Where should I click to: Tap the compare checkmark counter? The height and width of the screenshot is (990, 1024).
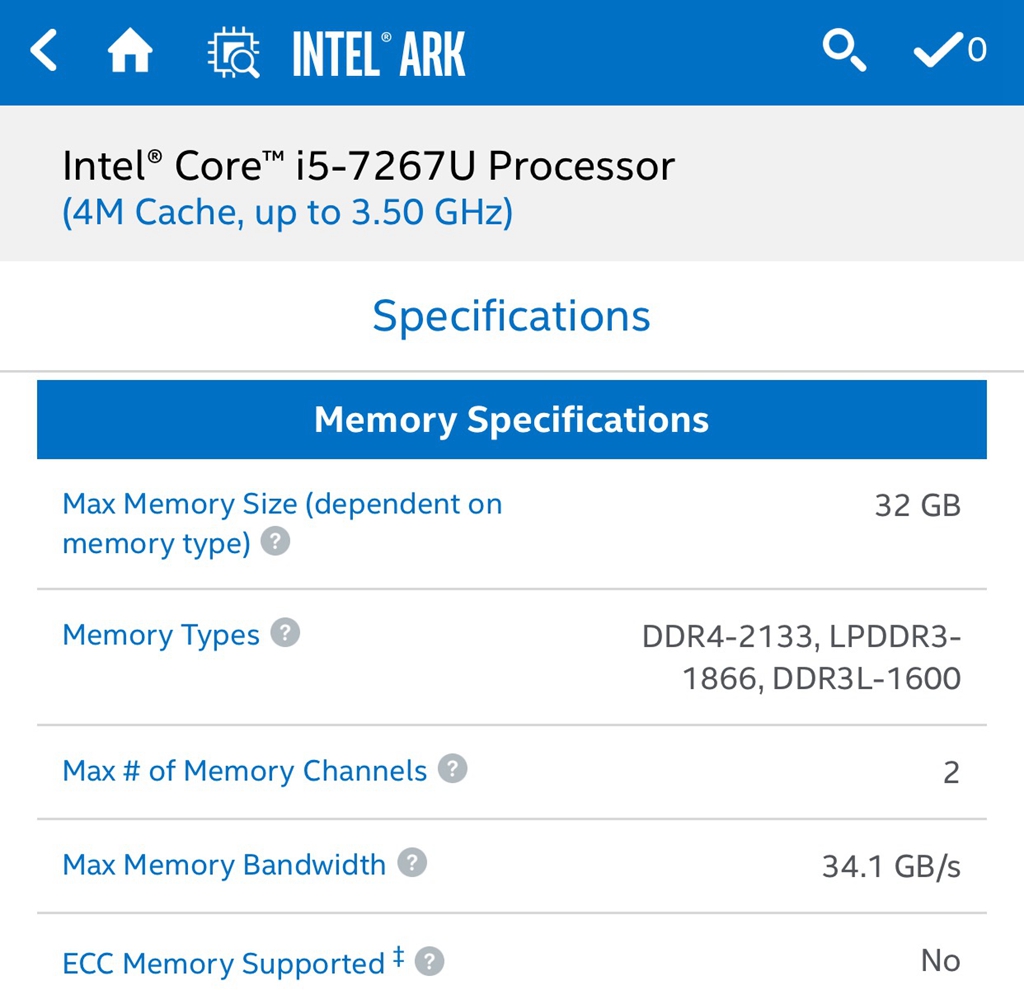coord(950,50)
